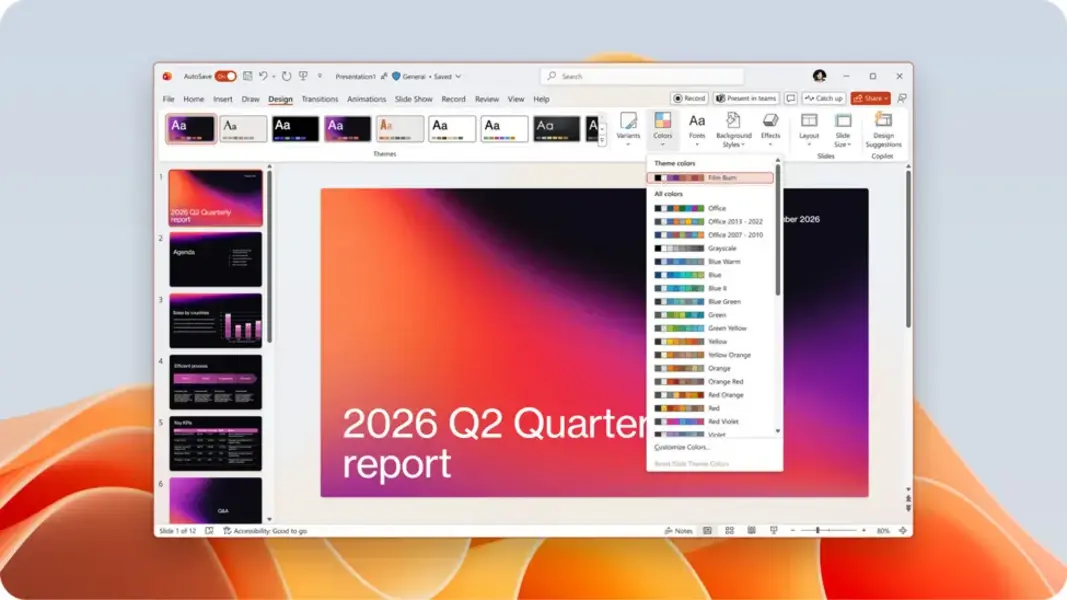Open the Layout dropdown
1067x600 pixels.
click(x=808, y=129)
